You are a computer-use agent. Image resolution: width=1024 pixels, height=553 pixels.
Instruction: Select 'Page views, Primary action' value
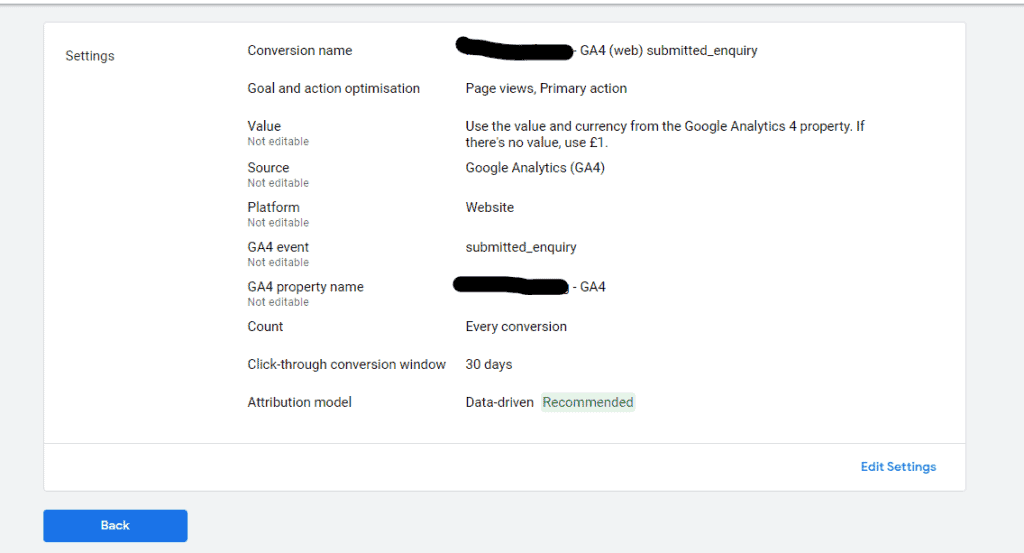546,88
